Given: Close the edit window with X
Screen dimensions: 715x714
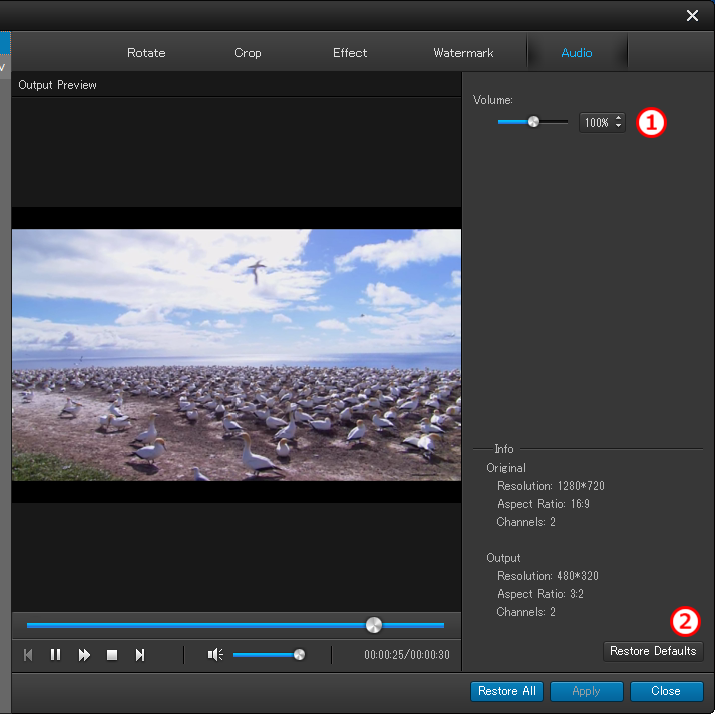Looking at the screenshot, I should pyautogui.click(x=692, y=15).
